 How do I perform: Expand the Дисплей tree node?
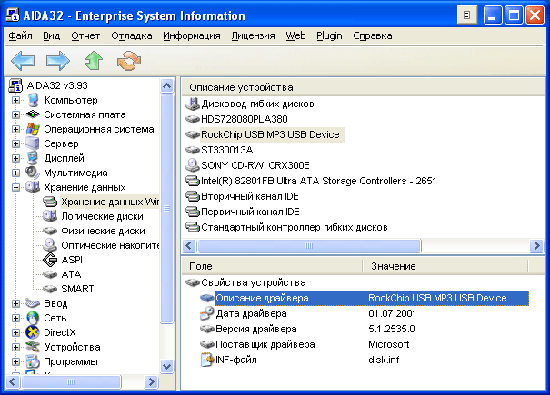click(15, 158)
